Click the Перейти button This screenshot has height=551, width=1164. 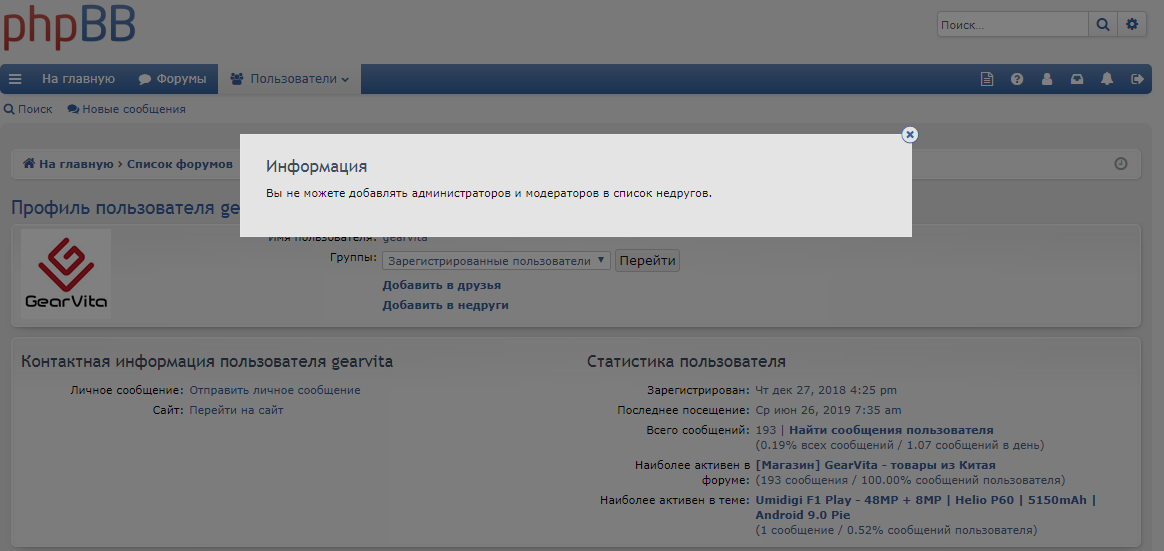[647, 261]
